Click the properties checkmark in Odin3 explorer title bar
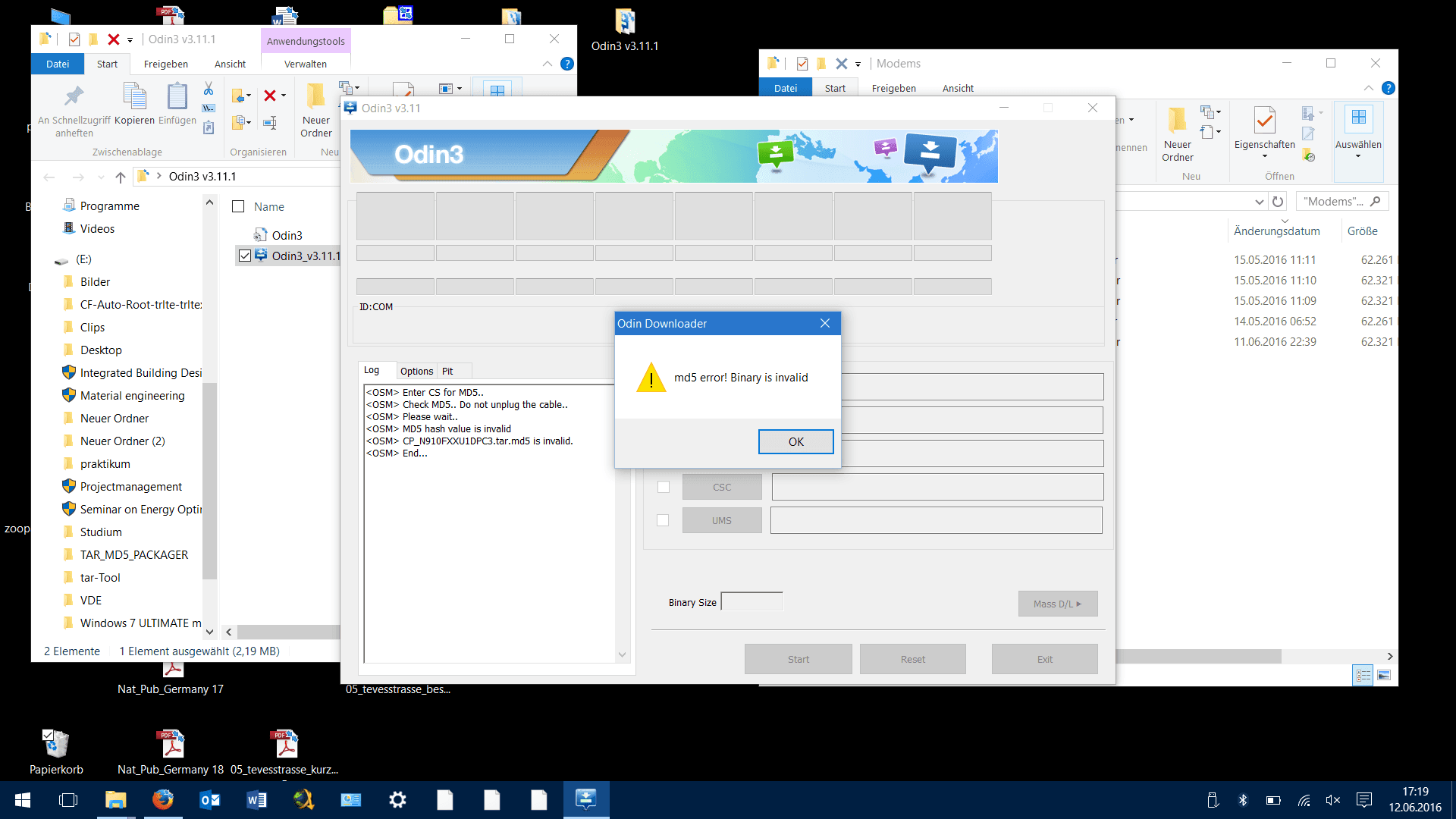The height and width of the screenshot is (819, 1456). (74, 39)
